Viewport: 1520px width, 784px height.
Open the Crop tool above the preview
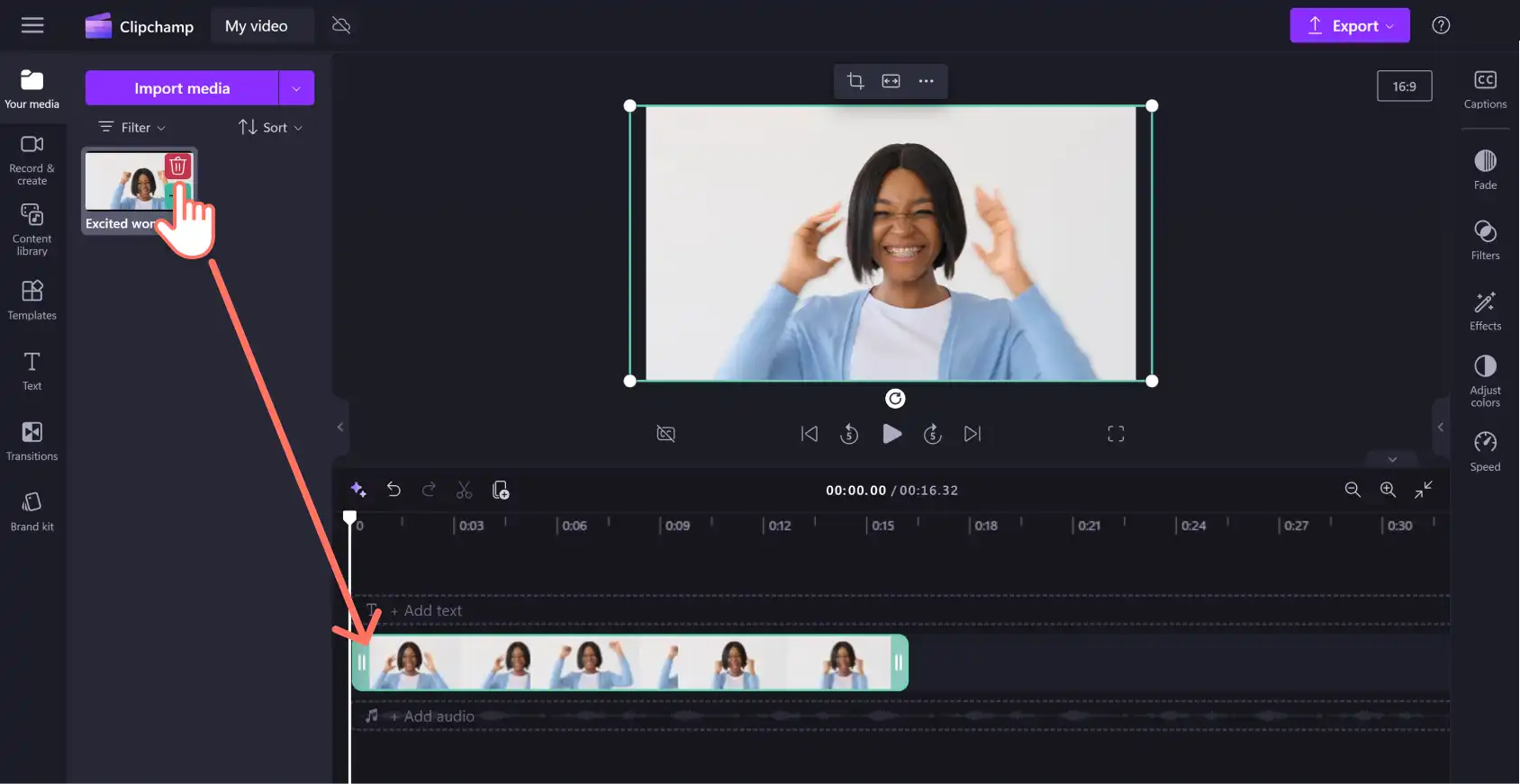tap(855, 81)
